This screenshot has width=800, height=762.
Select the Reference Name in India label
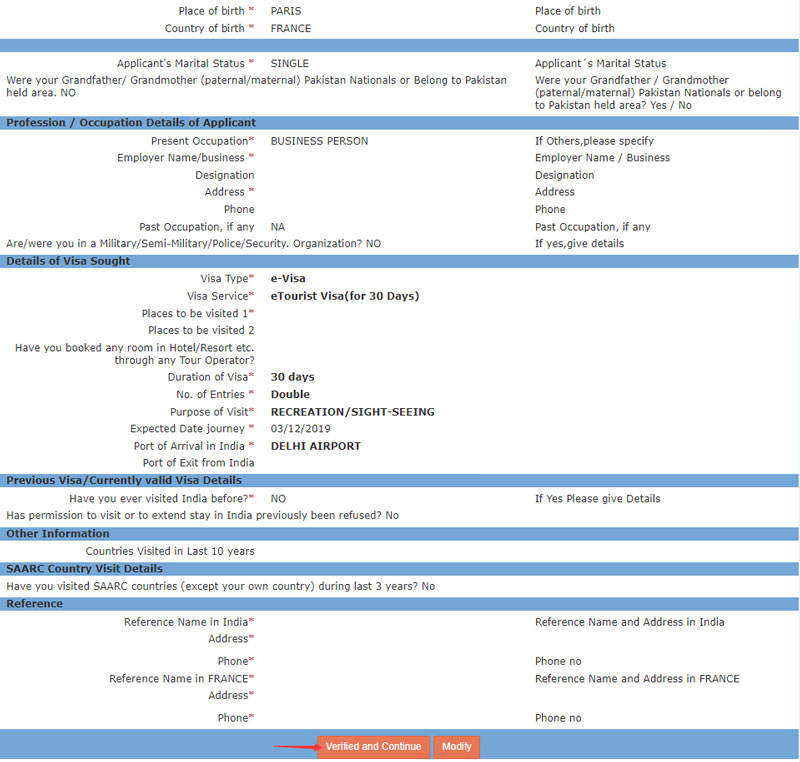186,622
